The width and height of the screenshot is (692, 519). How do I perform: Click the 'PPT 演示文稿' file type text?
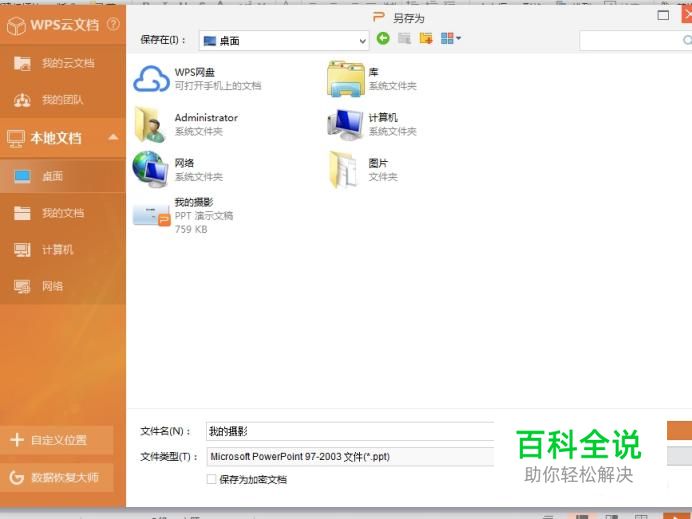point(204,215)
